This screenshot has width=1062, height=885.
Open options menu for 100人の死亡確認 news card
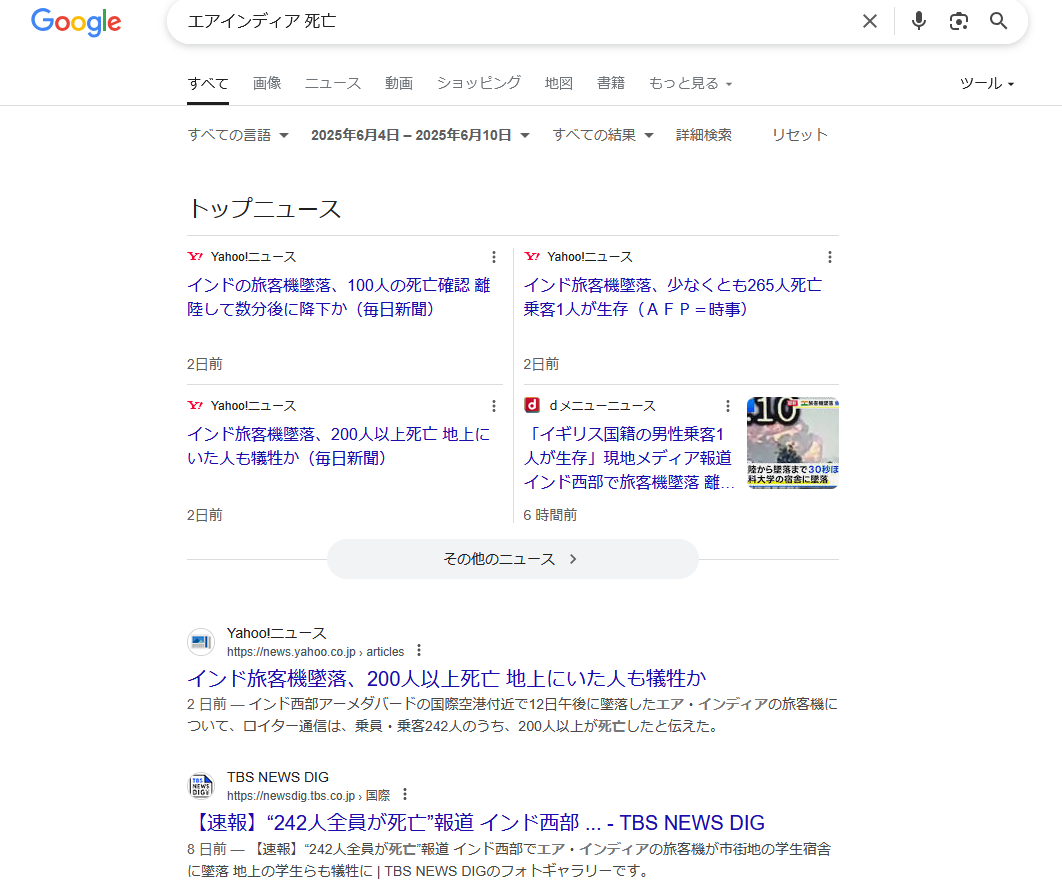pos(494,257)
